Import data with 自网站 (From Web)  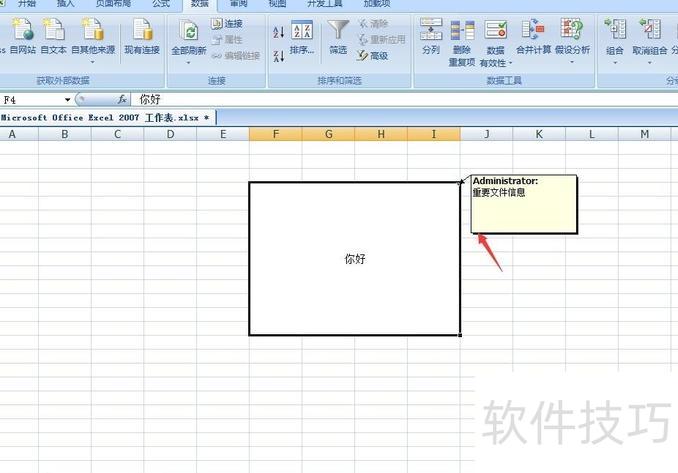[x=22, y=36]
